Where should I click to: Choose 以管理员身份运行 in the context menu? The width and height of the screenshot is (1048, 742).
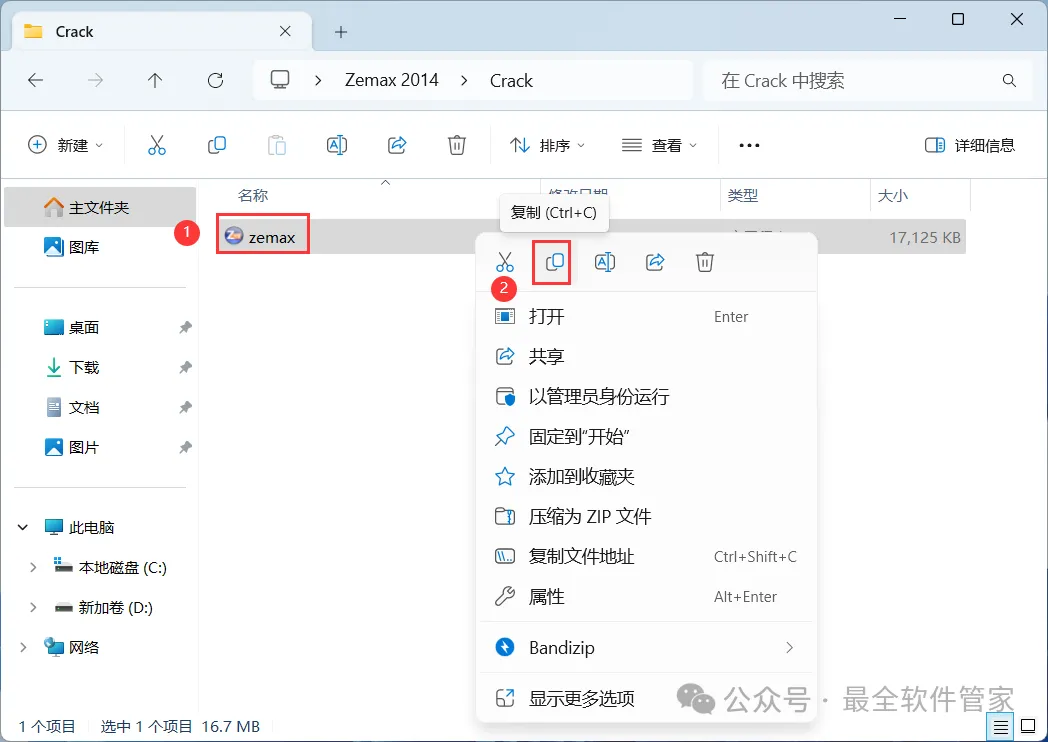coord(646,396)
